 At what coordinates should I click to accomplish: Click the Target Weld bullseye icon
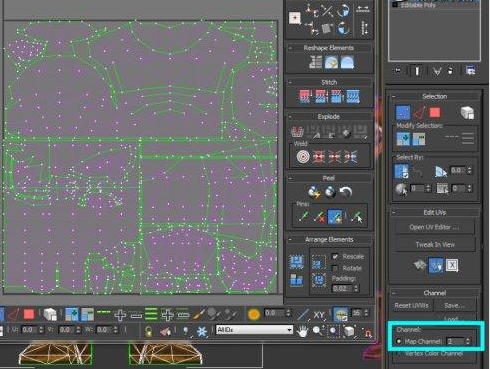(303, 156)
